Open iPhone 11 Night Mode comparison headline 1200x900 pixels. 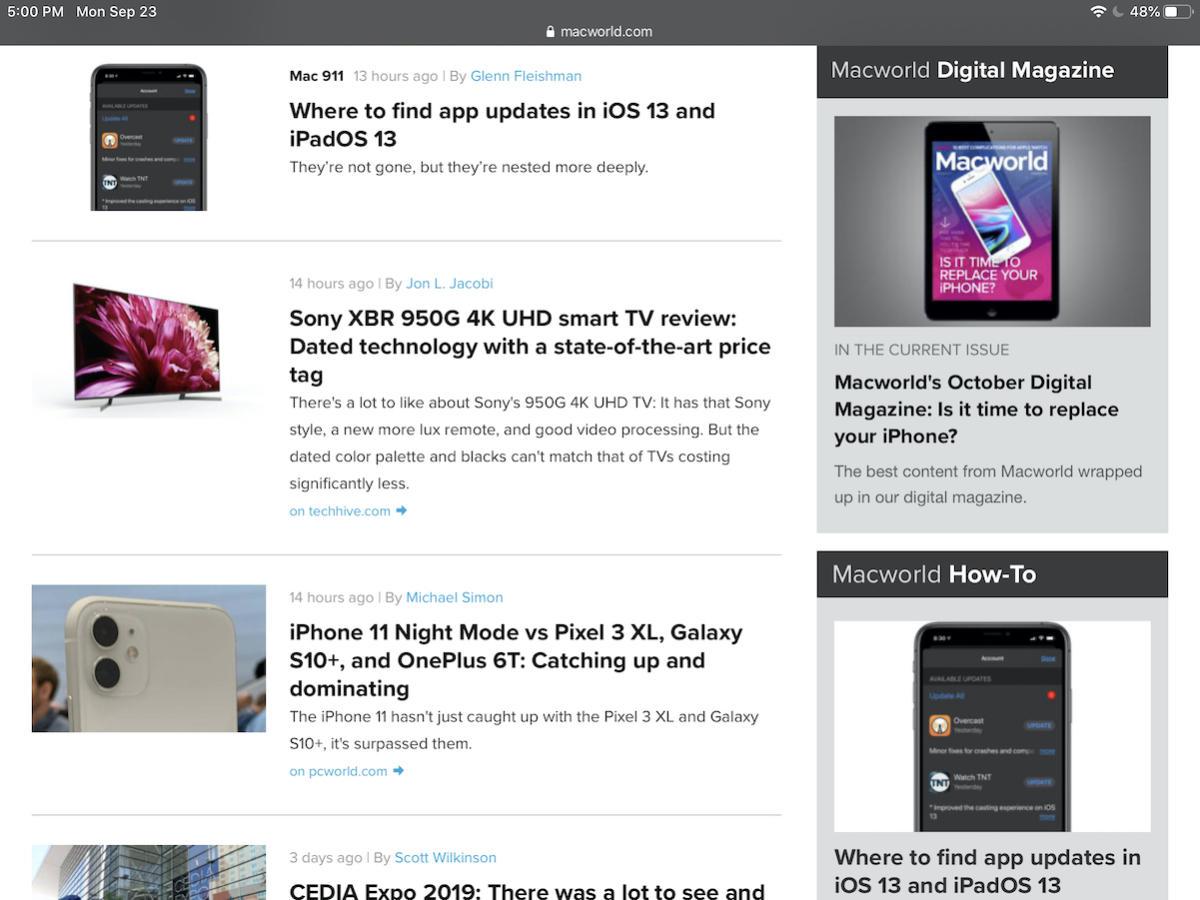coord(516,661)
